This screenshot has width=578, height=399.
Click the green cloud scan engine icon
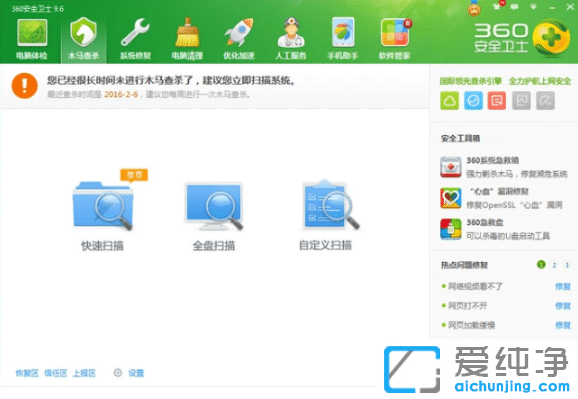coord(449,101)
